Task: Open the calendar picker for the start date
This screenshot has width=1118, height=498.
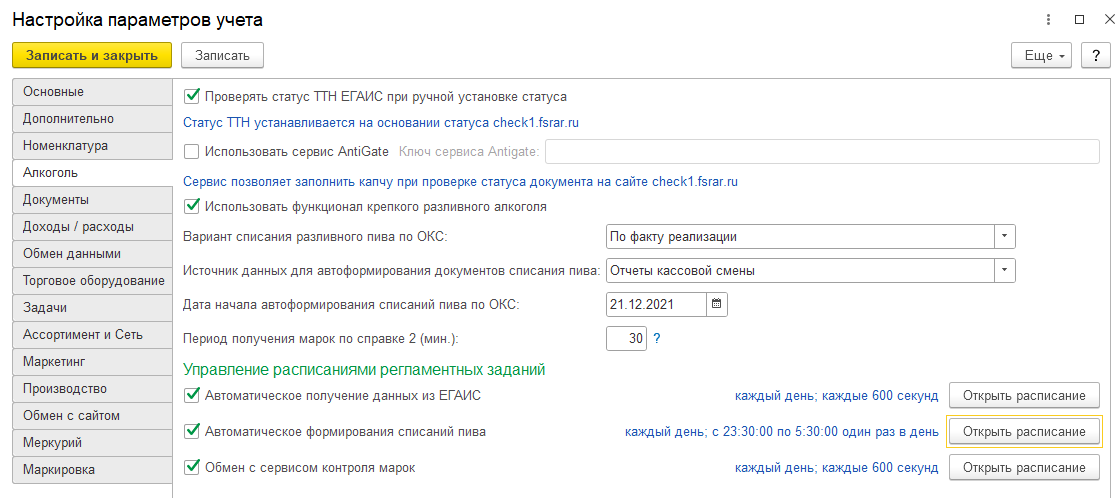Action: coord(718,304)
